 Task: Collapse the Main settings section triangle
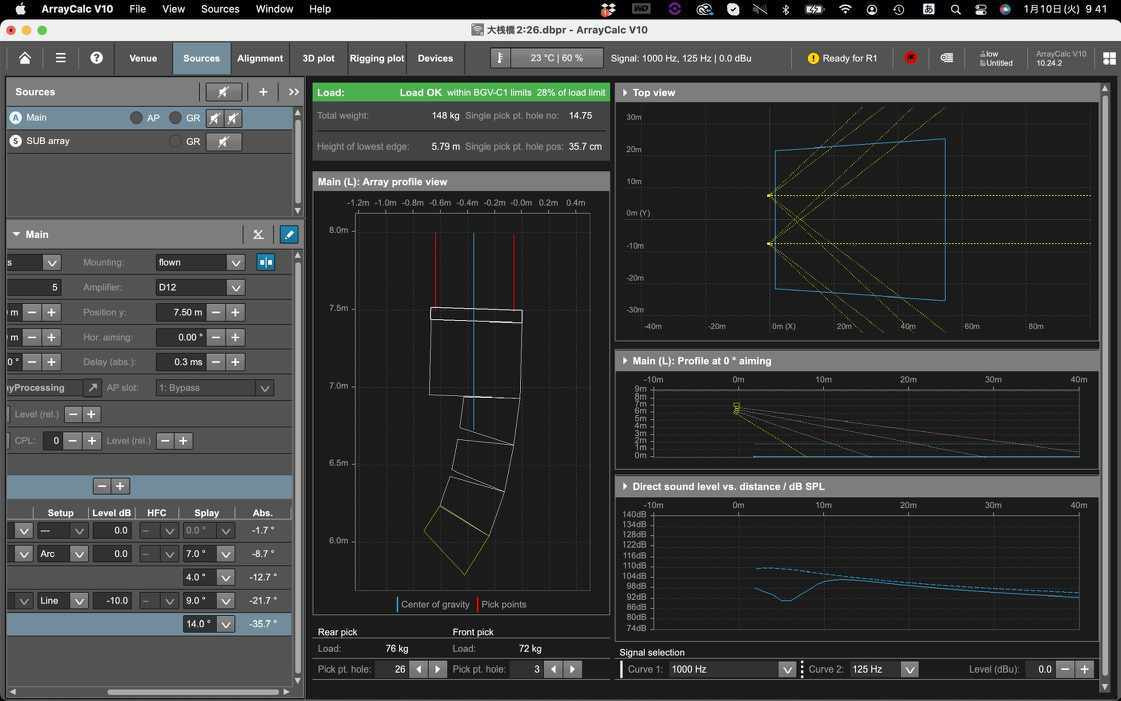16,234
